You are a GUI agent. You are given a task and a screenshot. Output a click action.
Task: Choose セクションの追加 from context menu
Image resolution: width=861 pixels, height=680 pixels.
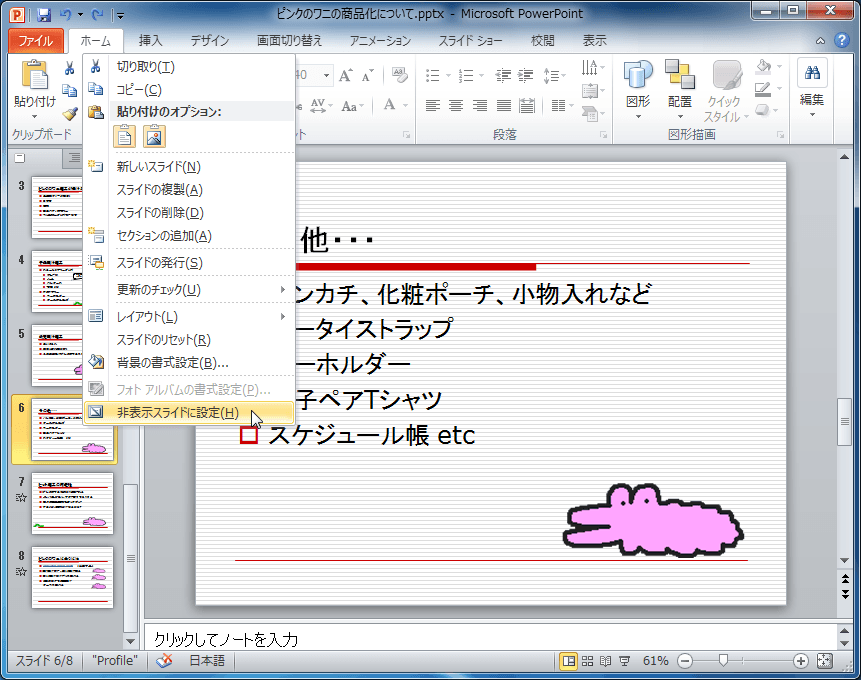[189, 236]
